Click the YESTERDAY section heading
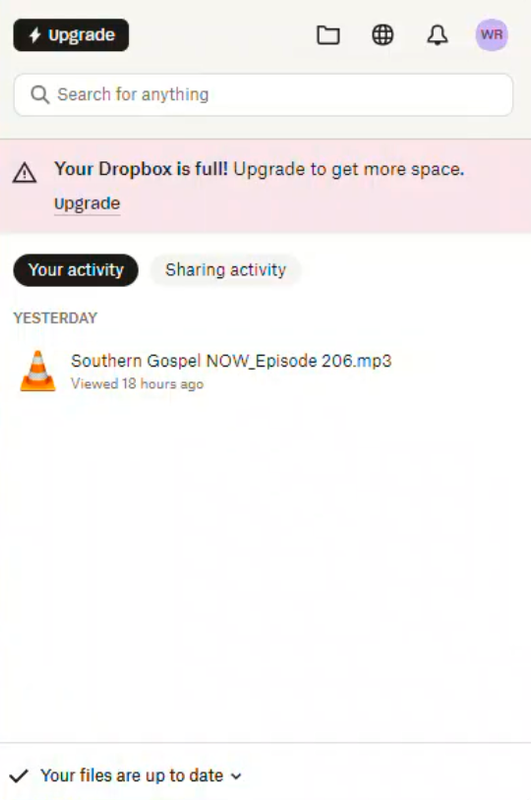Screen dimensions: 531x800 coord(55,318)
